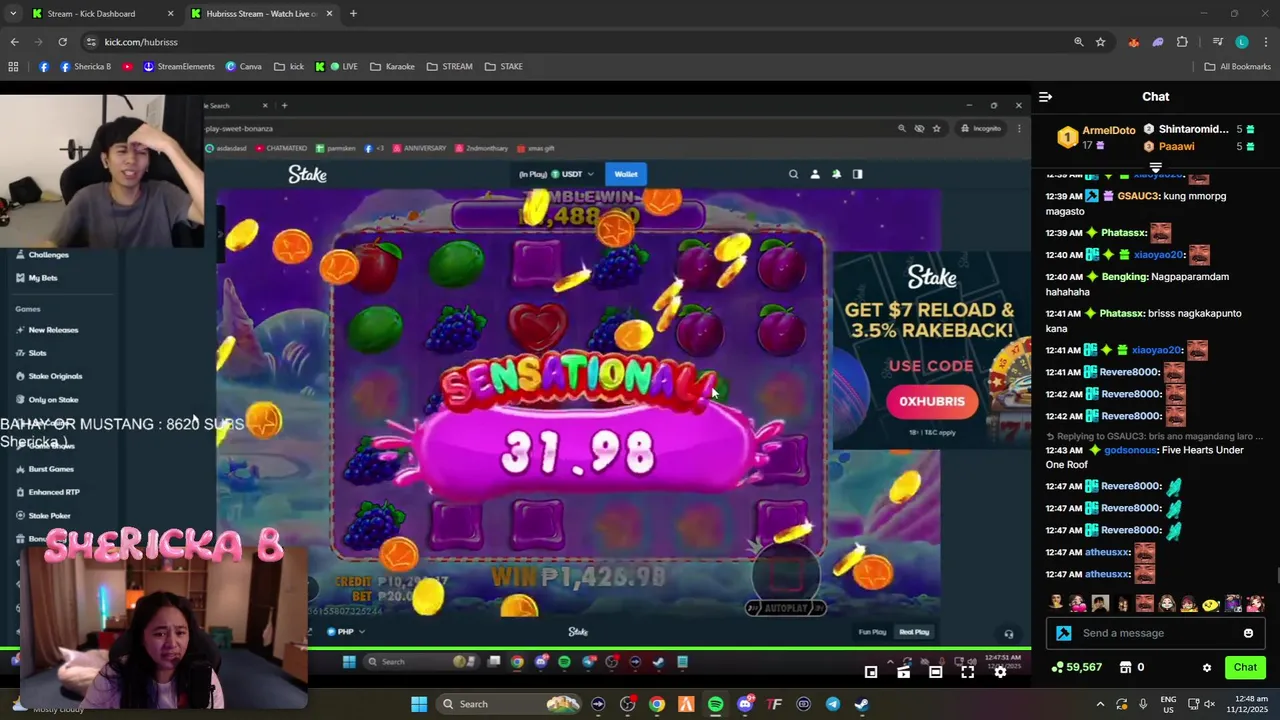Close the Hubrisss Stream tab
Viewport: 1280px width, 720px height.
[331, 14]
